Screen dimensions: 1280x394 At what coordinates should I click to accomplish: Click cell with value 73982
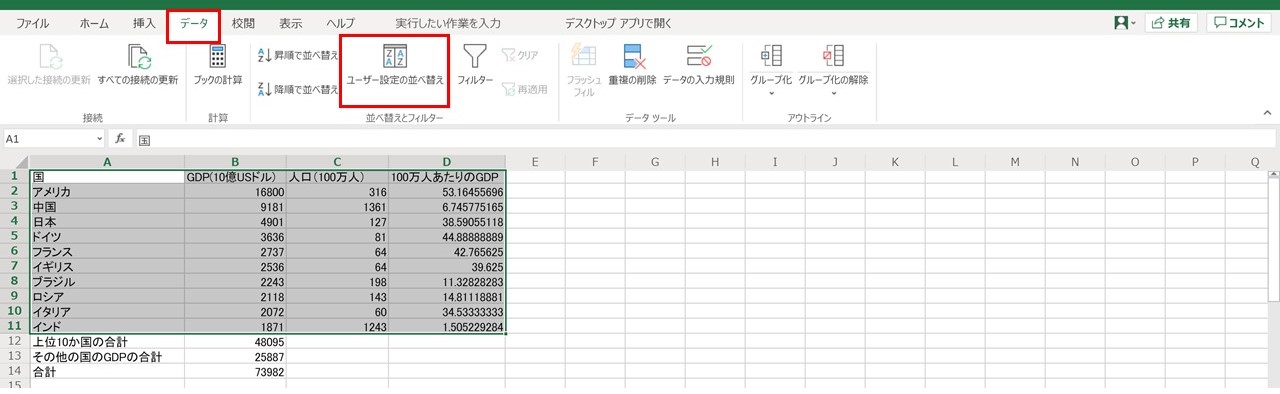235,371
